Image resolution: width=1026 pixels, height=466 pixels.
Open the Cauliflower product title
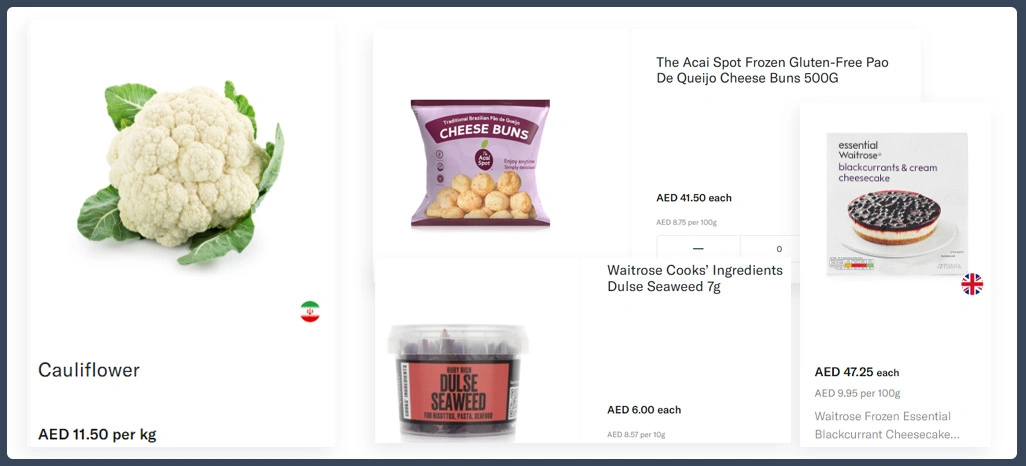[x=89, y=370]
